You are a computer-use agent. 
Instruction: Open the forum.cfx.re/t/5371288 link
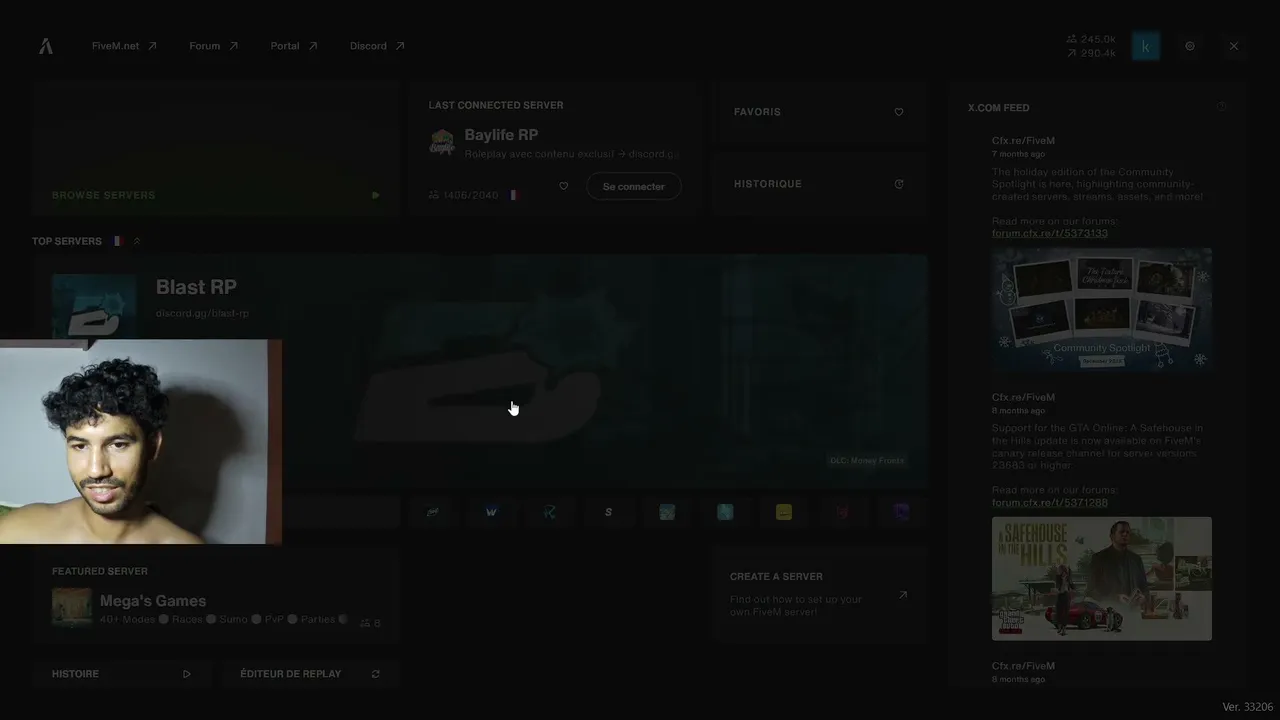coord(1050,503)
